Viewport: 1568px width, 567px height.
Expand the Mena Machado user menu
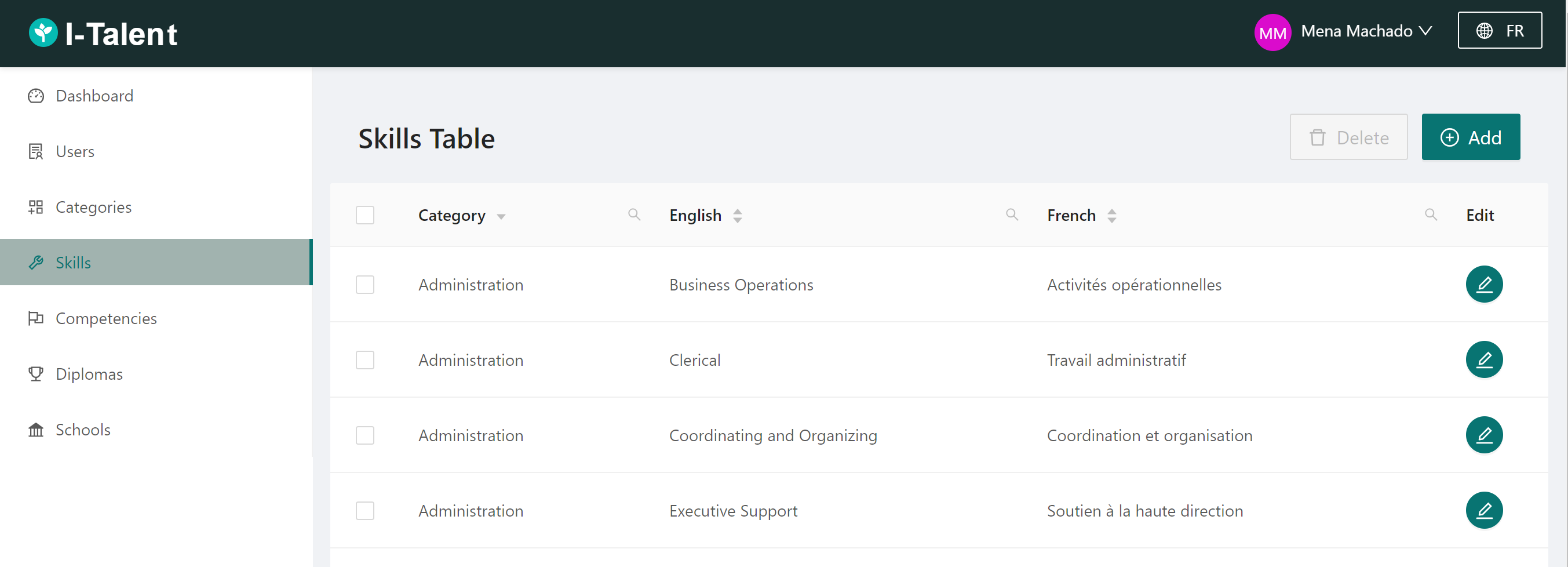point(1366,31)
